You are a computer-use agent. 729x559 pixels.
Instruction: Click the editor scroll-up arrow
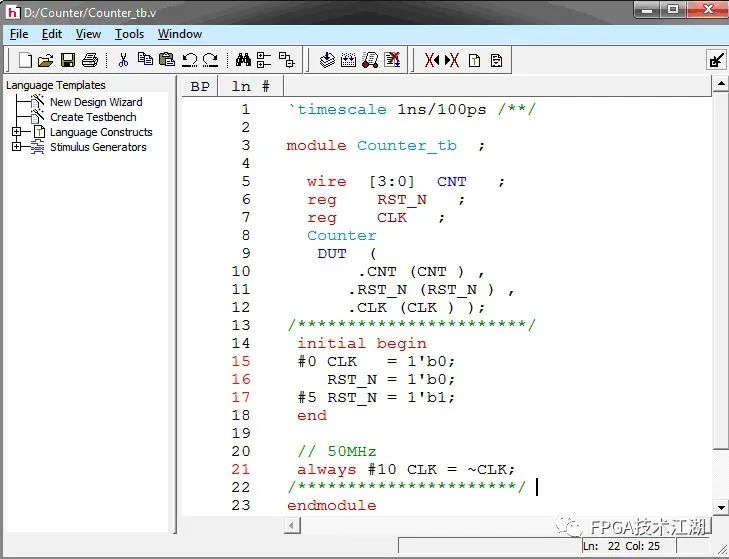tap(721, 84)
